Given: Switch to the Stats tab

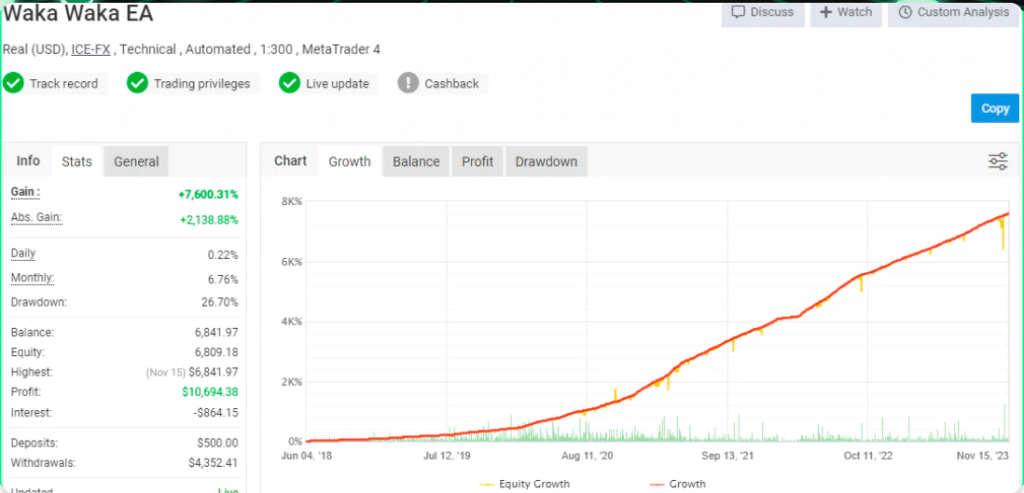Looking at the screenshot, I should click(77, 162).
